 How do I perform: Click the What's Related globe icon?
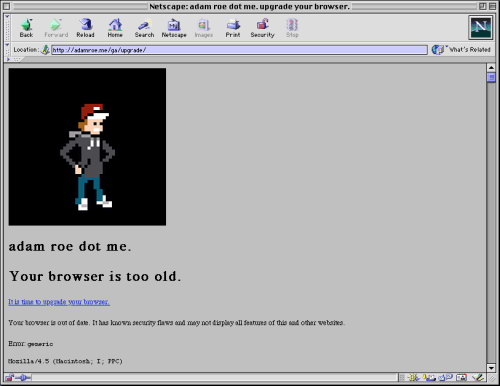click(x=437, y=50)
